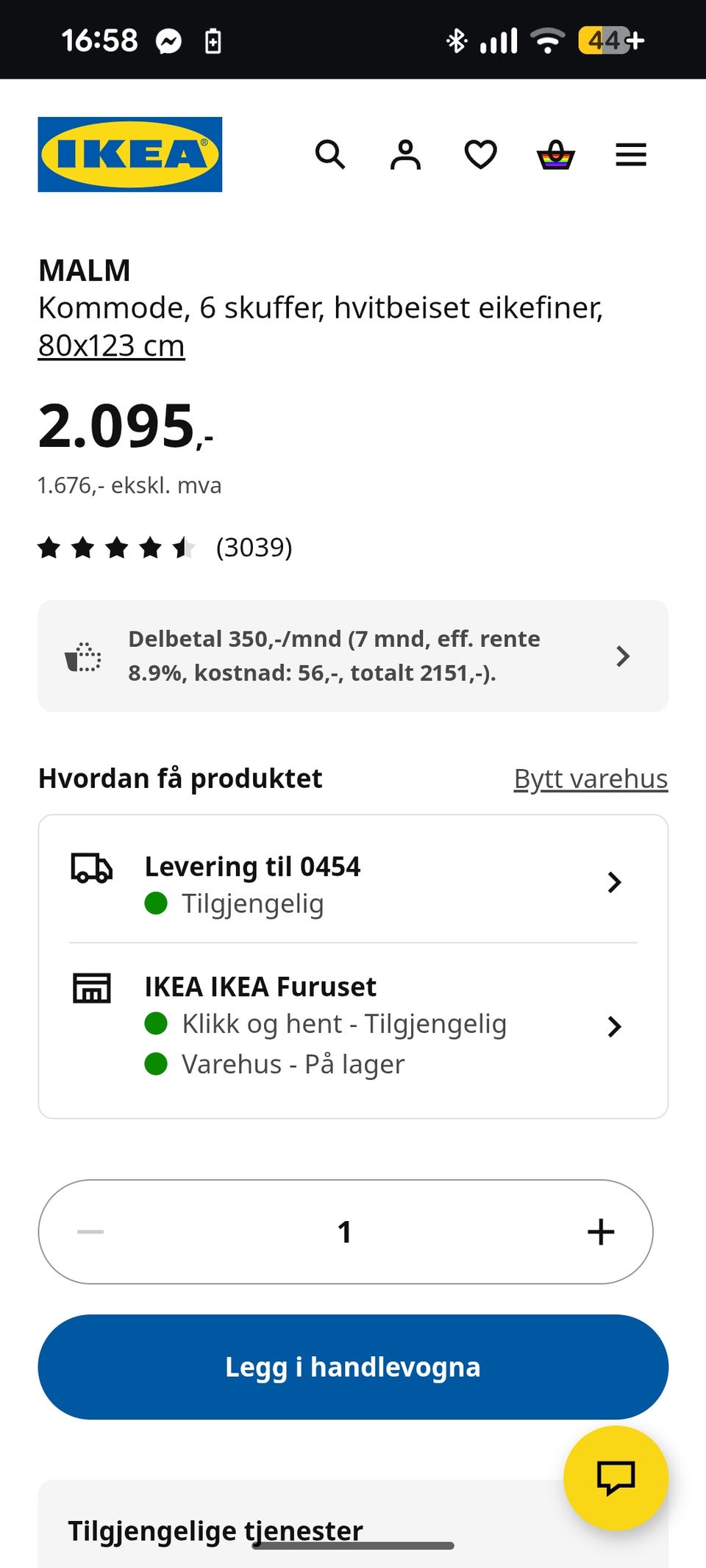The width and height of the screenshot is (706, 1568).
Task: Tap the IKEA logo
Action: tap(129, 154)
